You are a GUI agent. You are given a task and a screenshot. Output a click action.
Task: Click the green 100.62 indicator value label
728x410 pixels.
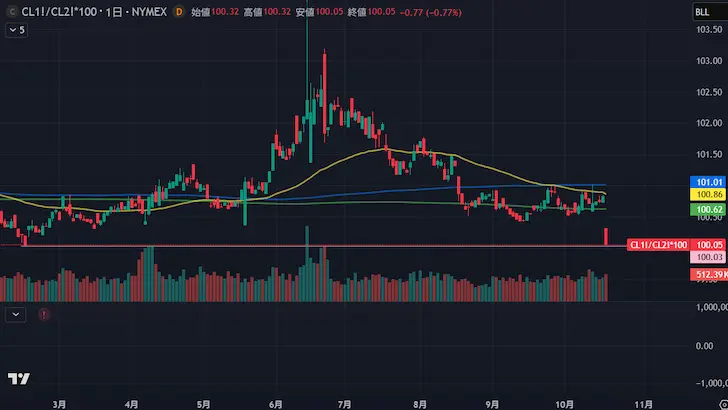(x=707, y=210)
